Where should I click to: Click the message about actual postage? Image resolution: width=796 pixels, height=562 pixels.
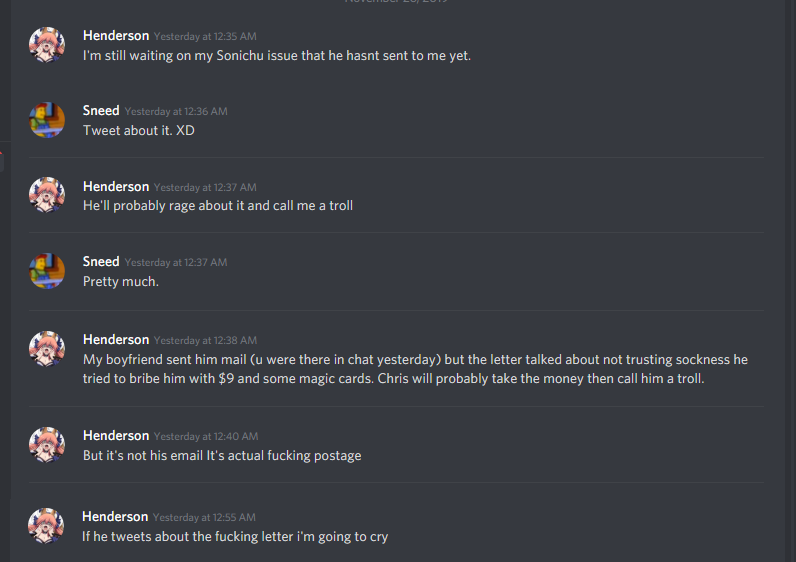[222, 456]
